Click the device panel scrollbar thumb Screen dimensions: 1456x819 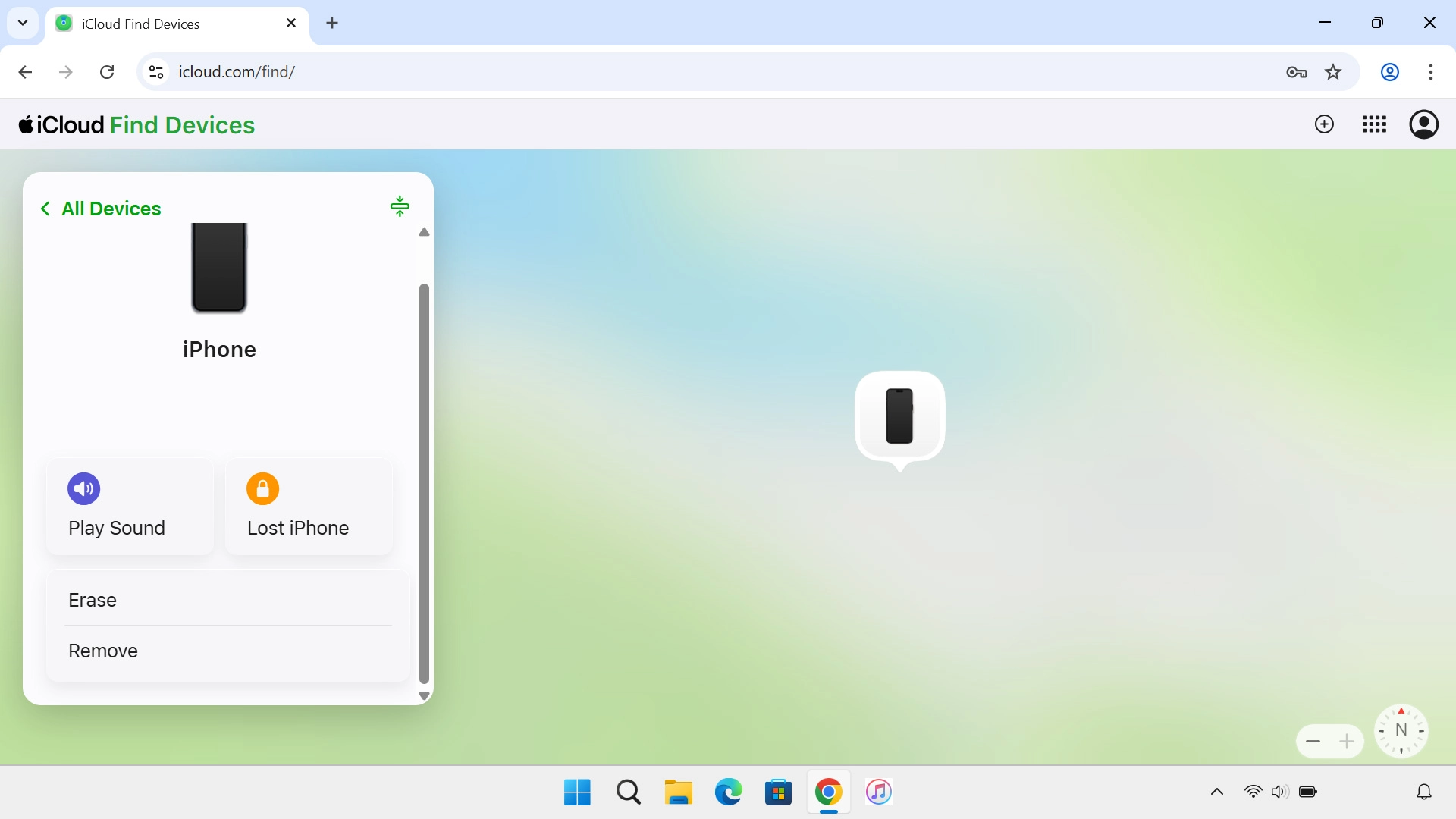(x=424, y=484)
